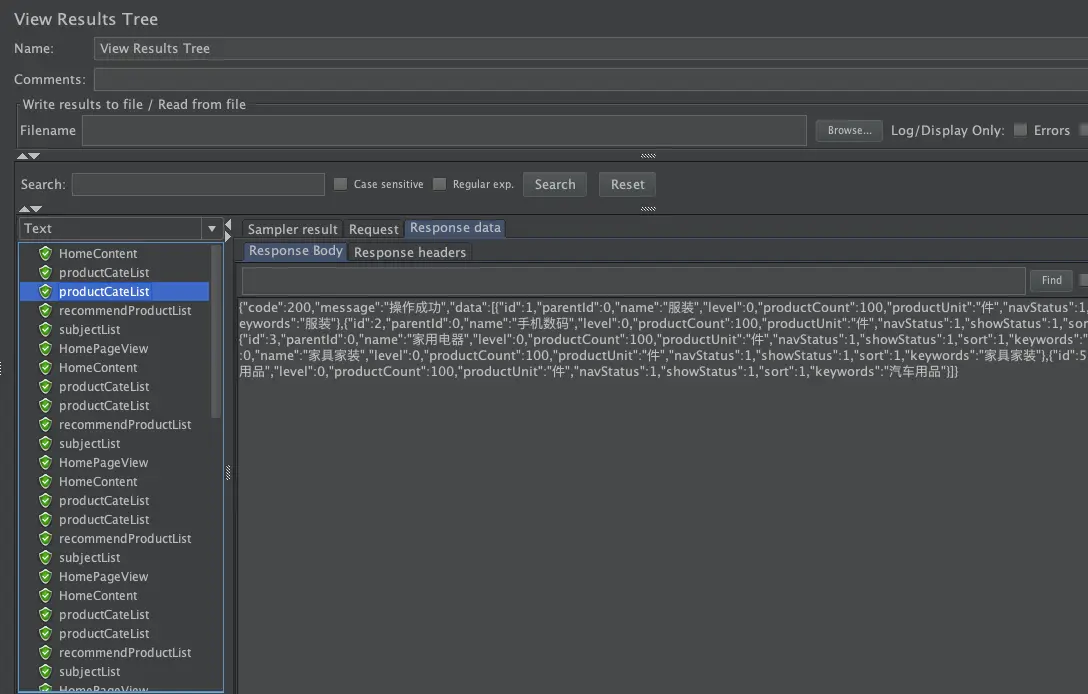The image size is (1088, 694).
Task: Select the Response Body sub-tab
Action: [296, 251]
